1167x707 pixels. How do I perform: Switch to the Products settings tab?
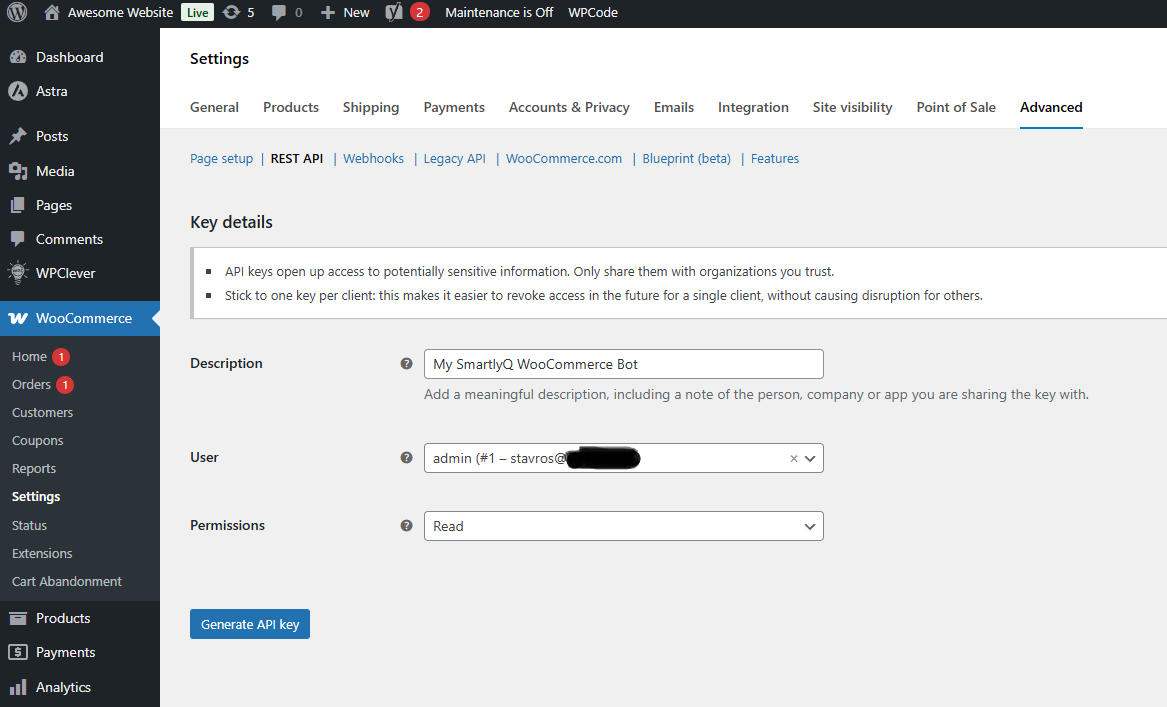click(291, 107)
